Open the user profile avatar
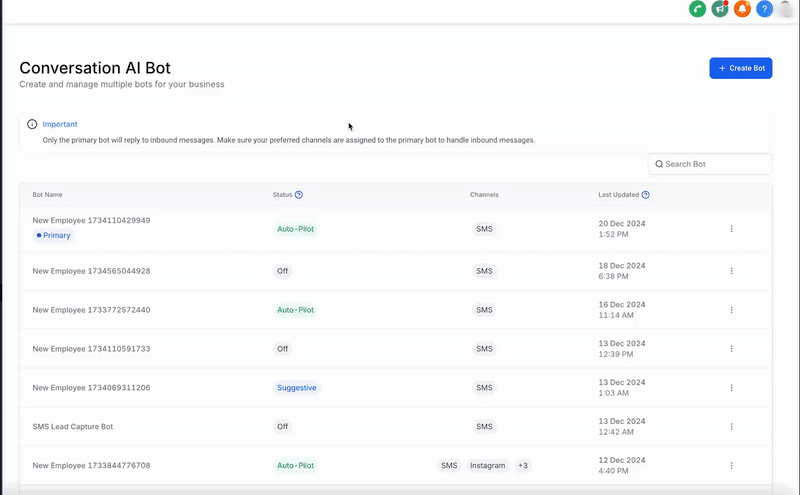The image size is (800, 495). tap(786, 9)
